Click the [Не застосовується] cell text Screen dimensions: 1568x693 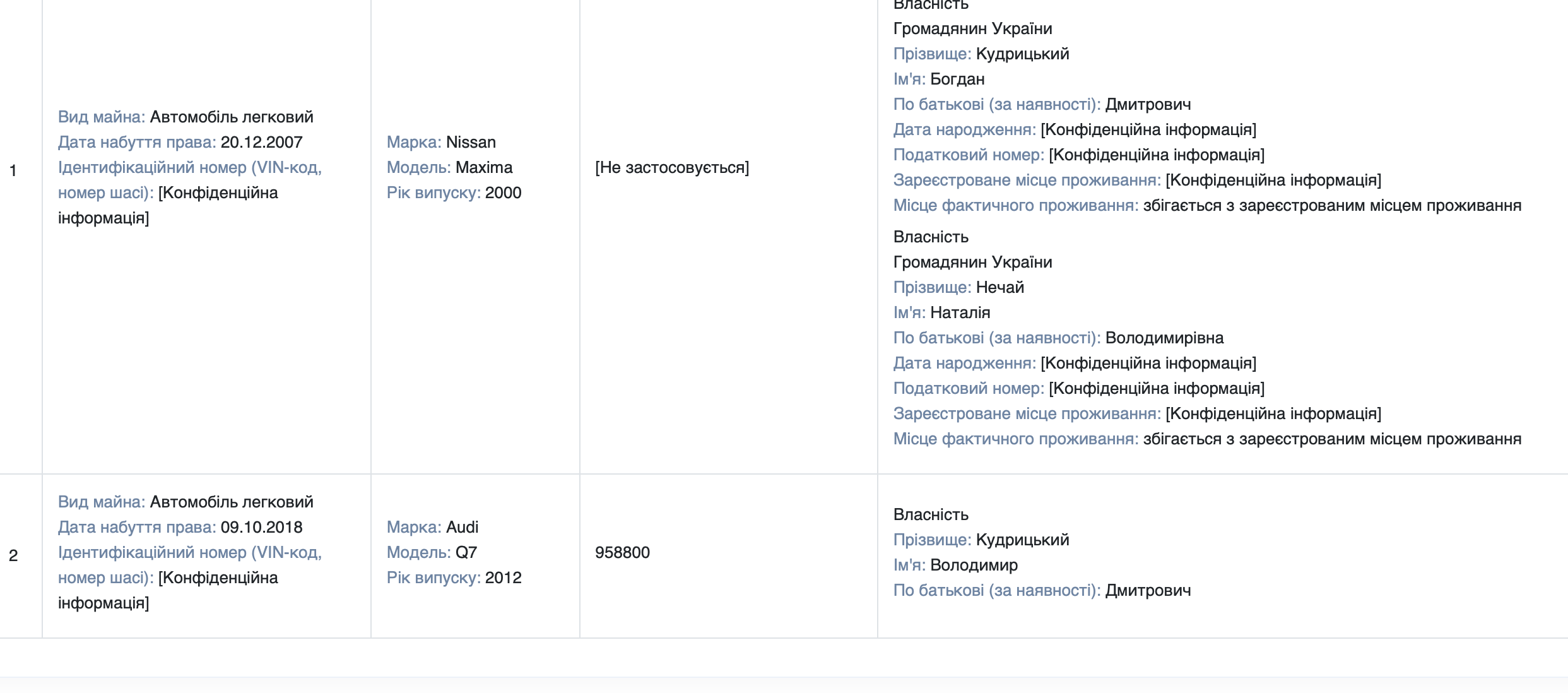[672, 167]
